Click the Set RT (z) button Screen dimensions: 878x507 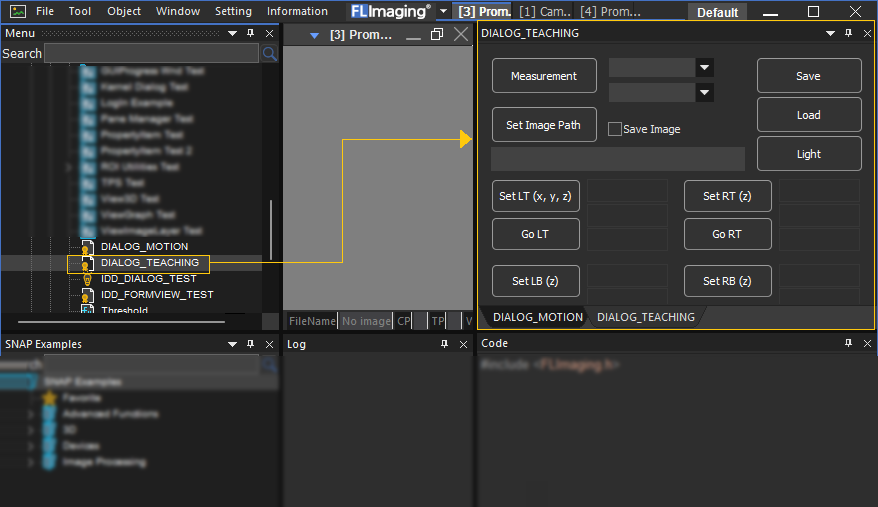[x=727, y=196]
